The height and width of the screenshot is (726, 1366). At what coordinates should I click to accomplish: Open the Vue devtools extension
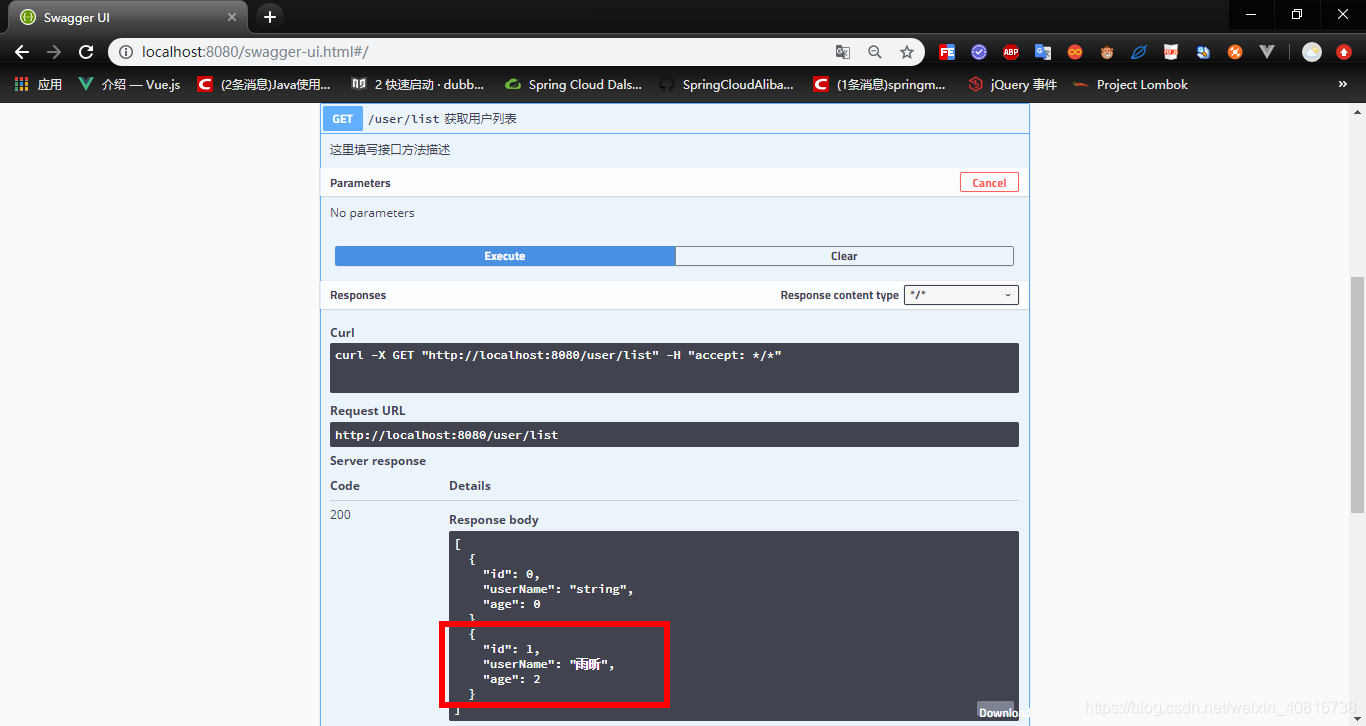(1267, 52)
